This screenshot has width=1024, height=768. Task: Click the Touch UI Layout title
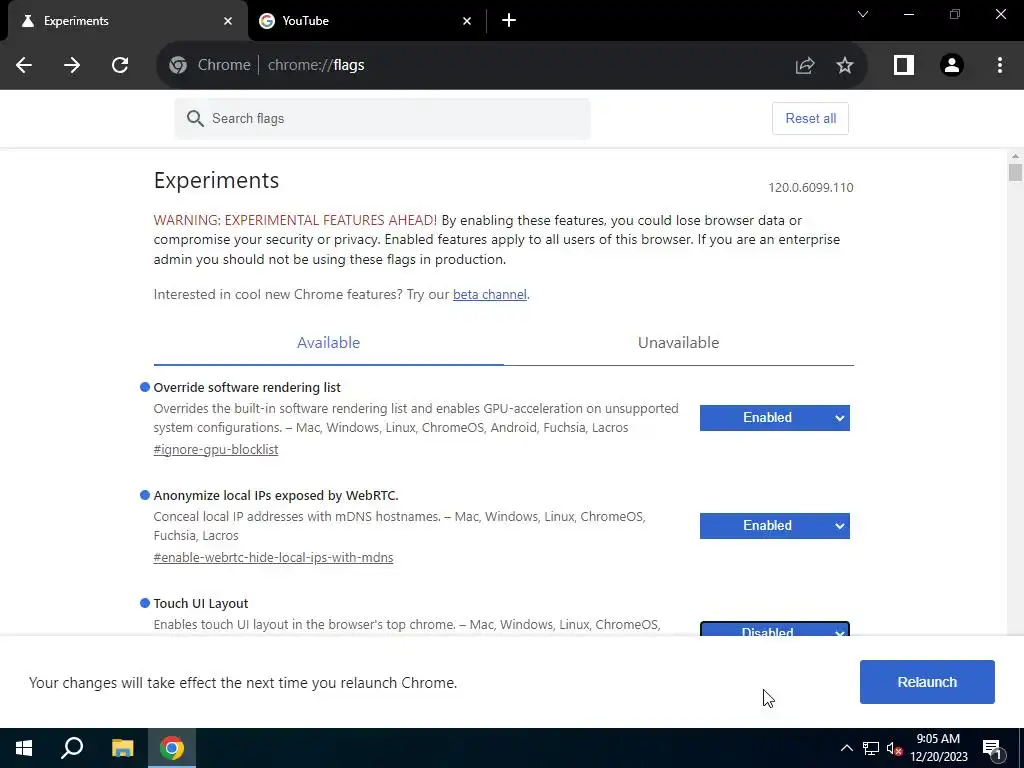click(x=200, y=603)
